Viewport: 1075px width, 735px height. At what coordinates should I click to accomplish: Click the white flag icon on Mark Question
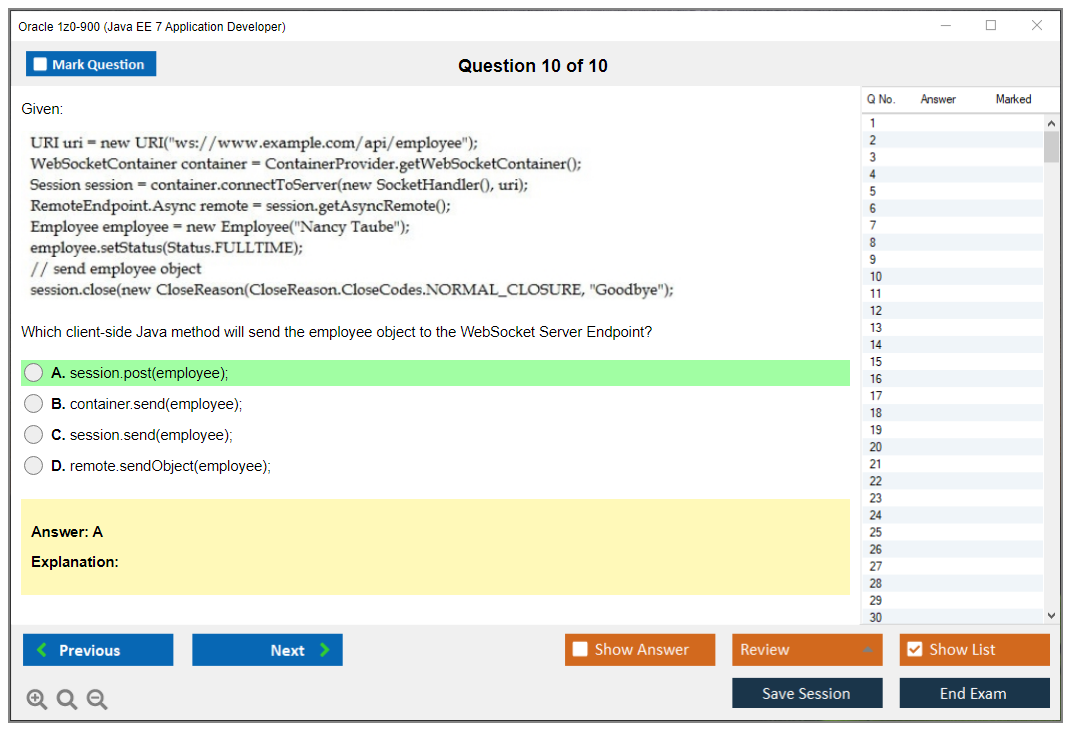pyautogui.click(x=39, y=63)
